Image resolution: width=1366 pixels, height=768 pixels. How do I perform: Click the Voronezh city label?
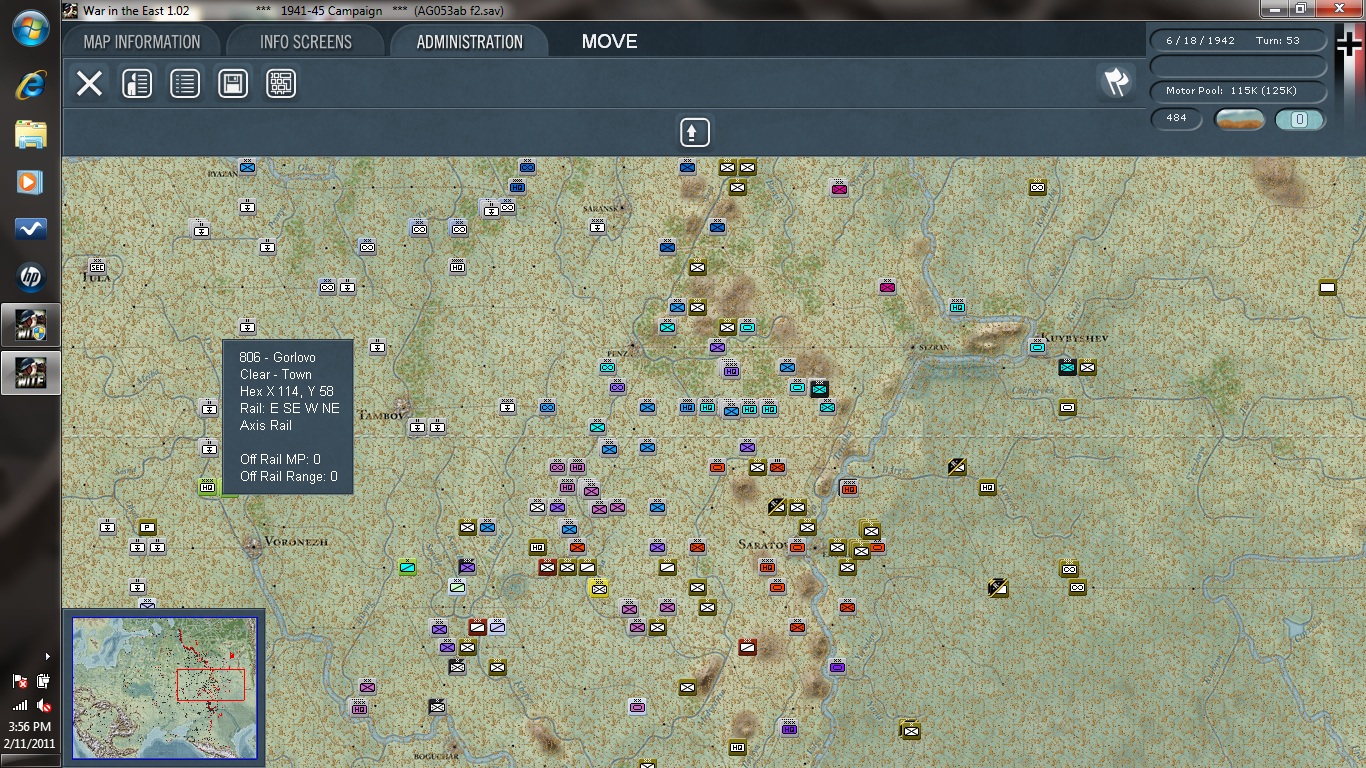point(296,541)
